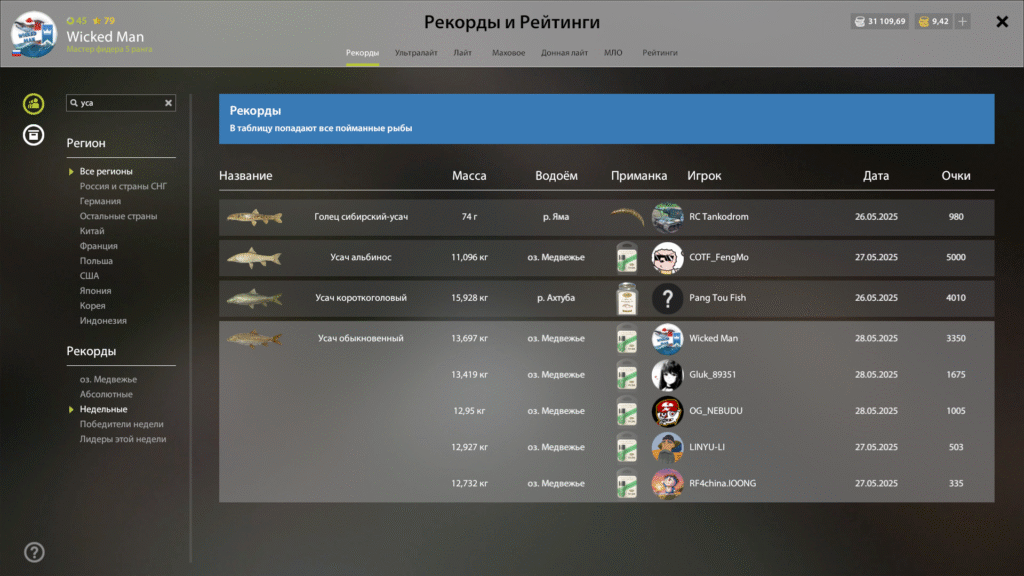Select США region filter

89,276
